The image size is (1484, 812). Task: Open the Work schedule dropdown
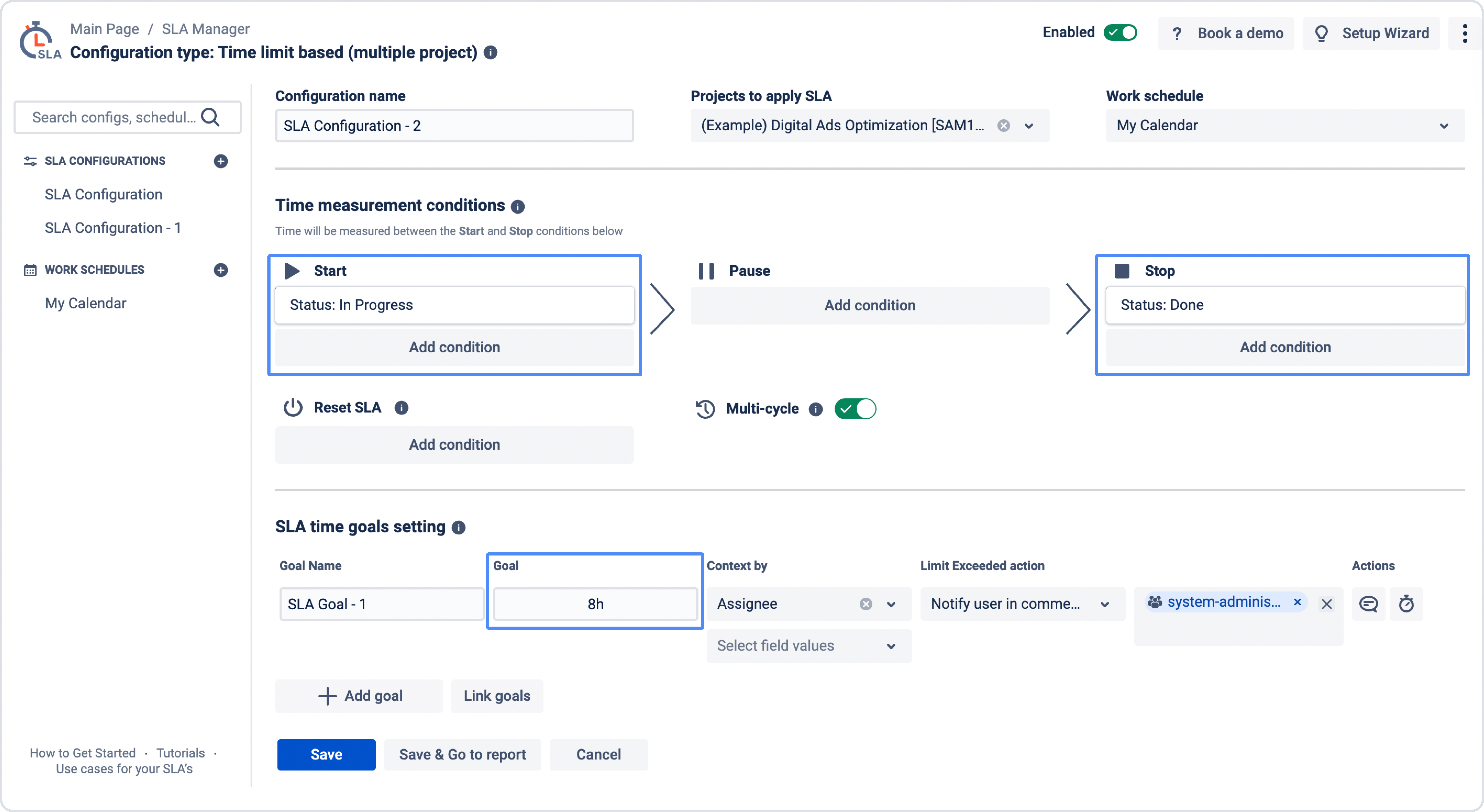click(x=1285, y=126)
